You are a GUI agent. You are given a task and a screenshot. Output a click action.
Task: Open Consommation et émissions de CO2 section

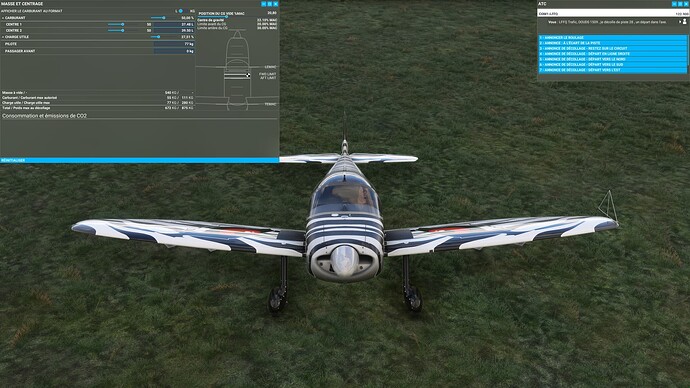tap(44, 116)
